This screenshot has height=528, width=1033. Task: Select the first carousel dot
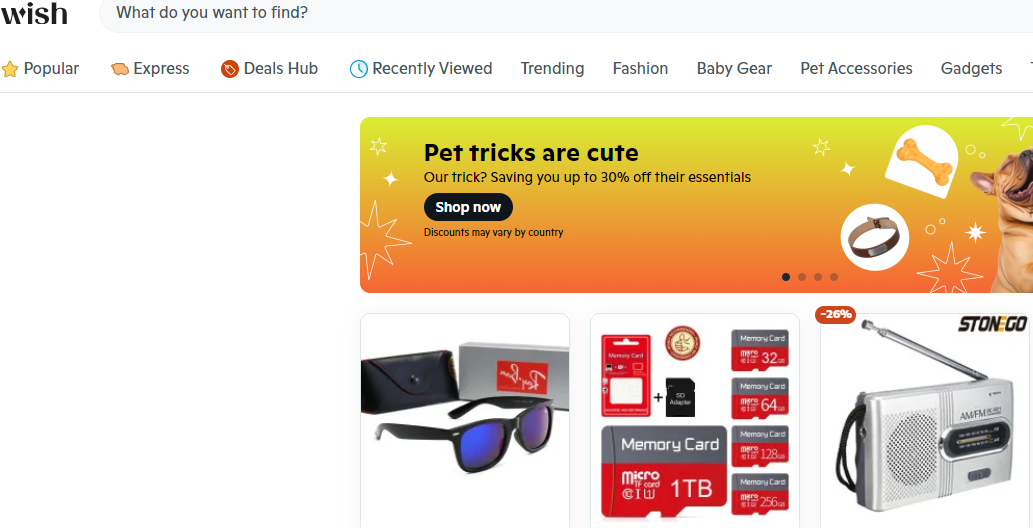click(x=786, y=277)
